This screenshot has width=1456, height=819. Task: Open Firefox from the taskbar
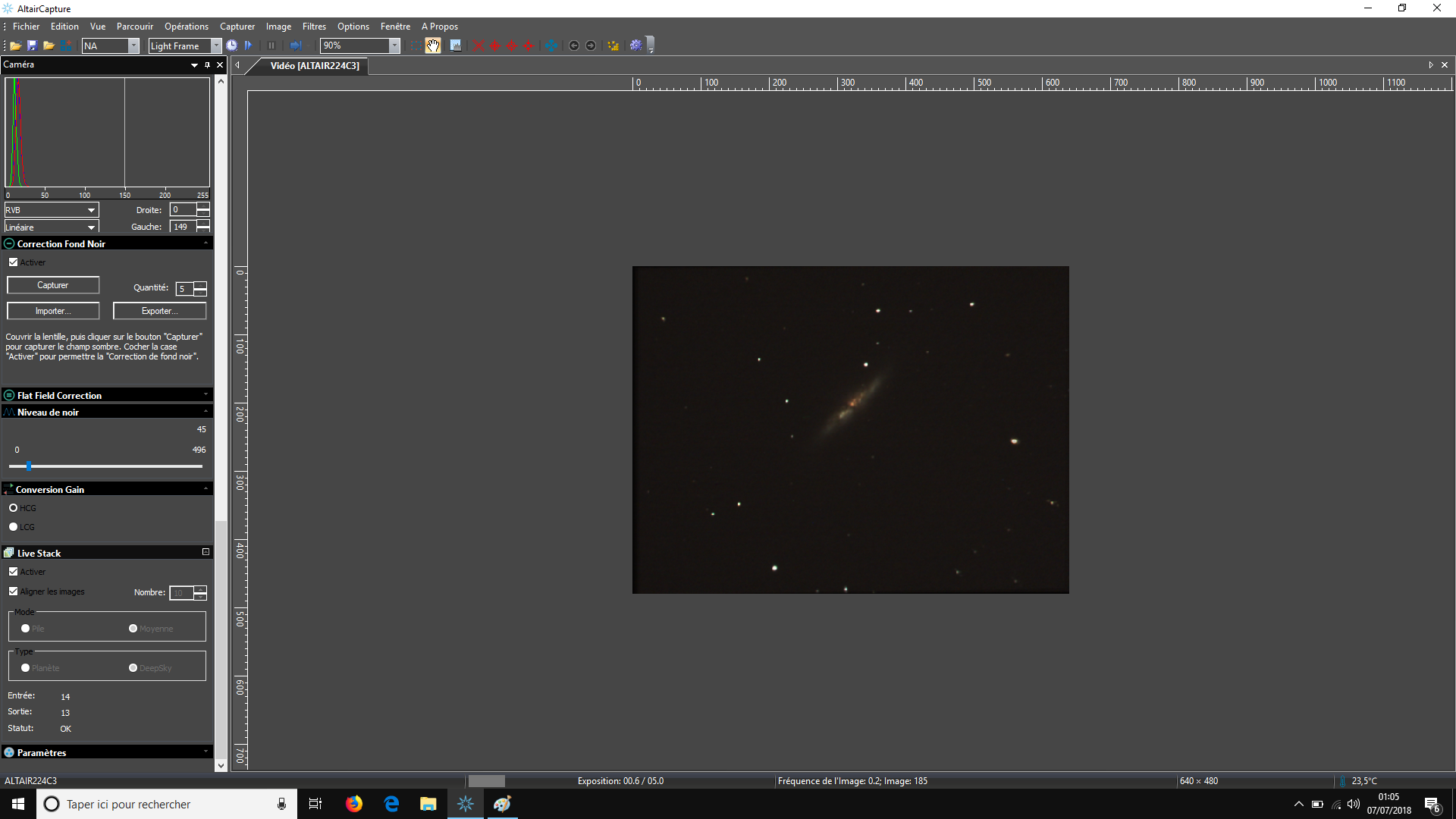pos(354,804)
